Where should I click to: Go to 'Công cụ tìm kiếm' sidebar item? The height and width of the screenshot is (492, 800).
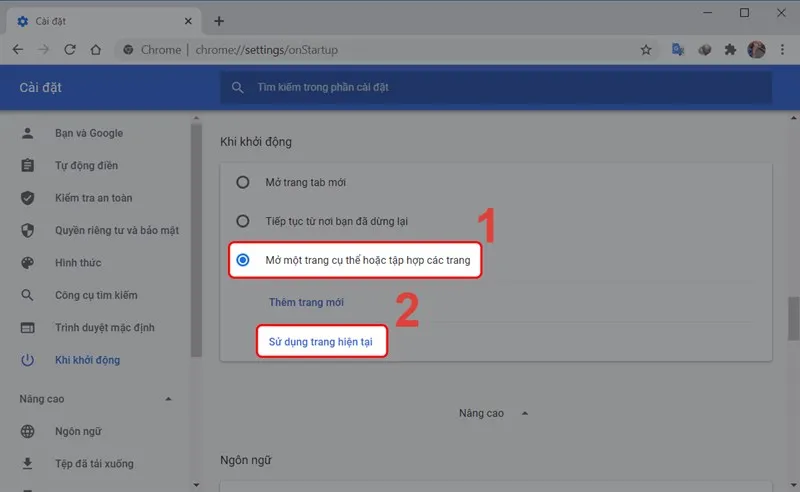(x=96, y=295)
